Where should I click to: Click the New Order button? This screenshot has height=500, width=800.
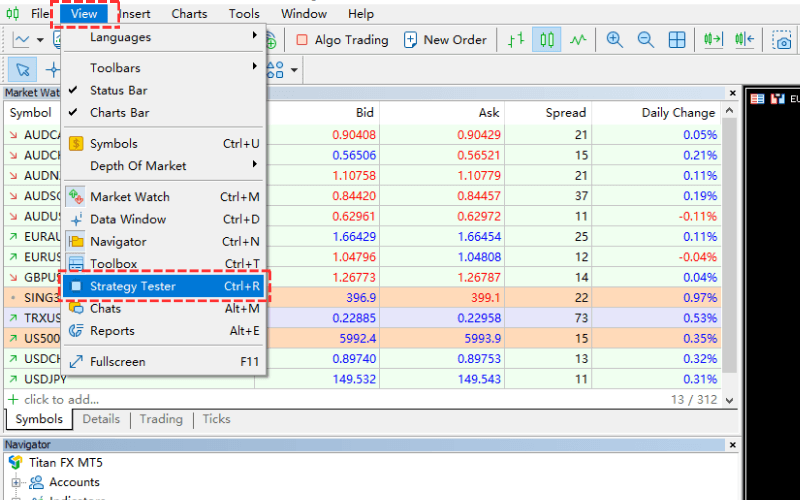tap(445, 40)
